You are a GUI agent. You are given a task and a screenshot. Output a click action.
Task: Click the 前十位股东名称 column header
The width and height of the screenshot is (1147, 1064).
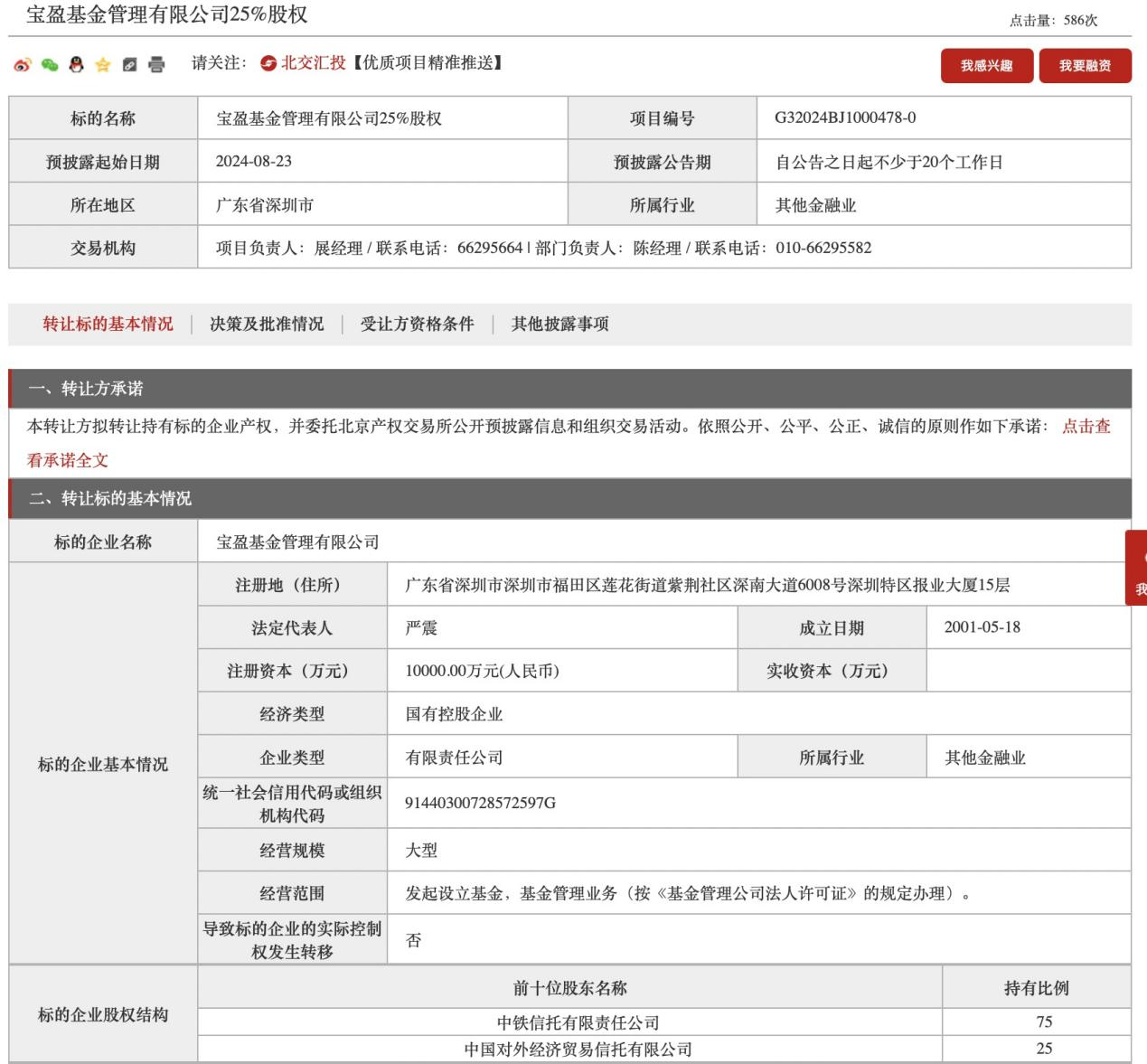[569, 988]
